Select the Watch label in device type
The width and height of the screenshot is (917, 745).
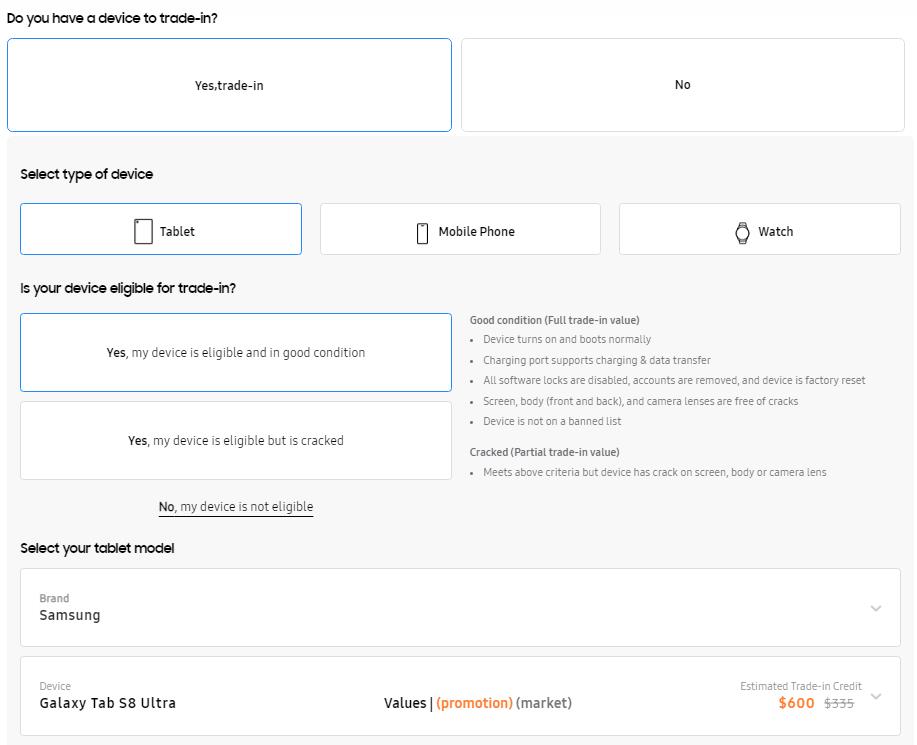pyautogui.click(x=775, y=232)
